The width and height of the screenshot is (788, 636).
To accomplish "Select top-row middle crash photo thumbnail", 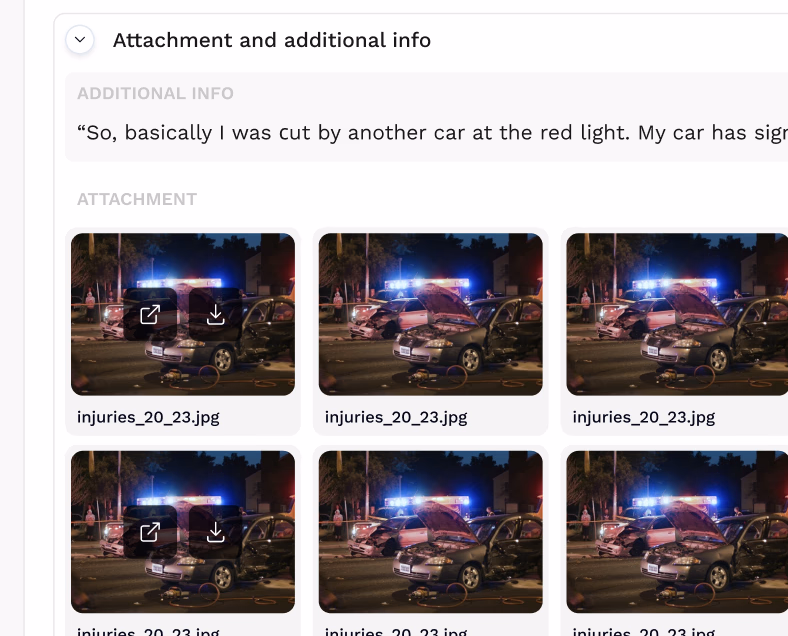I will click(x=431, y=314).
